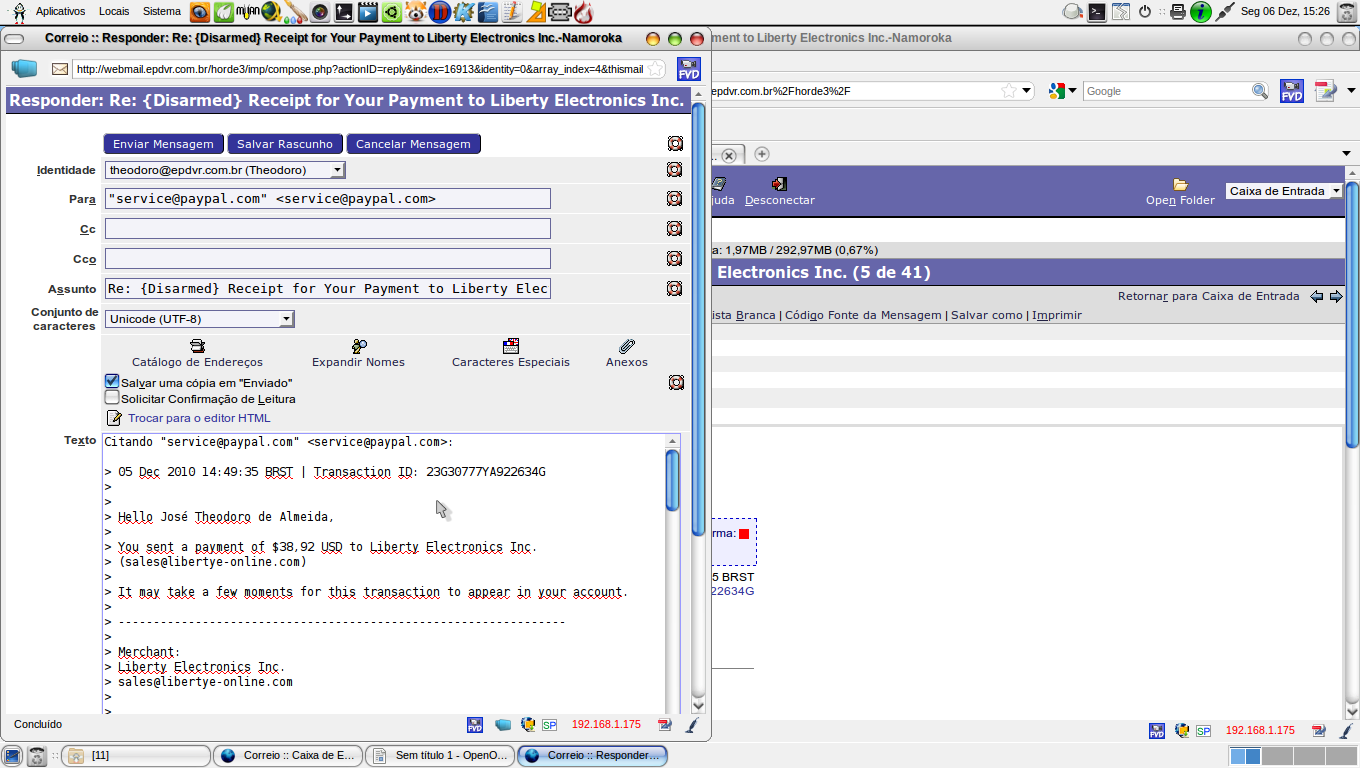Screen dimensions: 1360x768
Task: Click the bookmark star in compose window address bar
Action: click(x=654, y=69)
